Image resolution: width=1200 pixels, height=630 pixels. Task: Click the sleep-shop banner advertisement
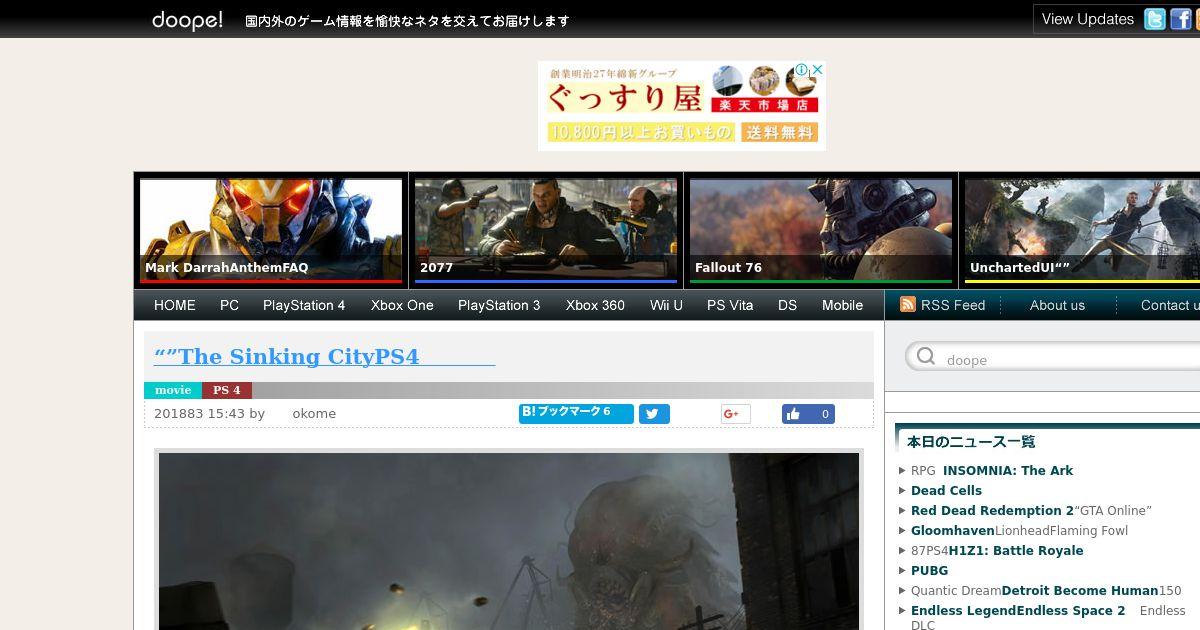(x=682, y=106)
